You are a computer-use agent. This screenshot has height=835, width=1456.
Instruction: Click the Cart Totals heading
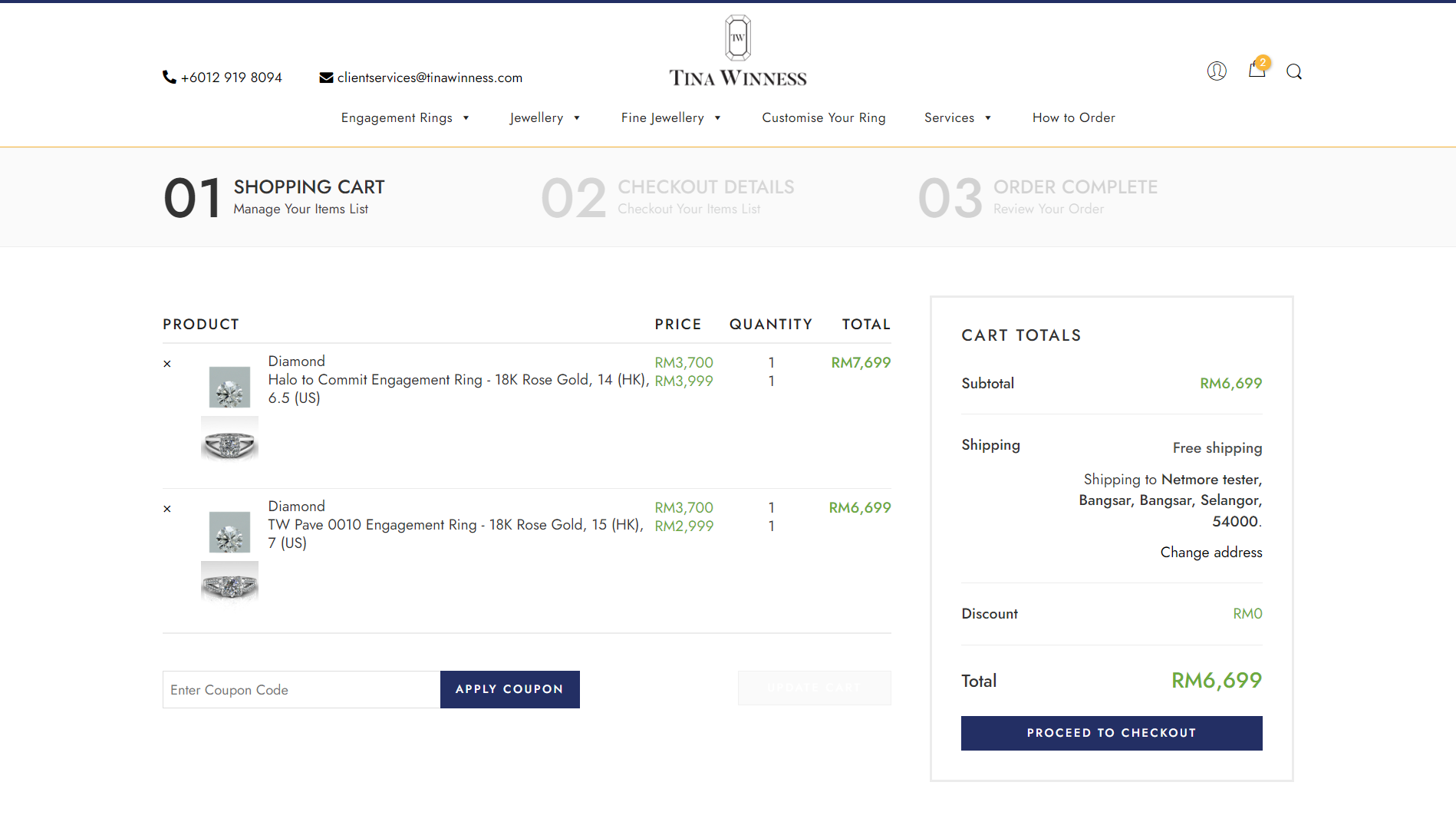tap(1021, 335)
